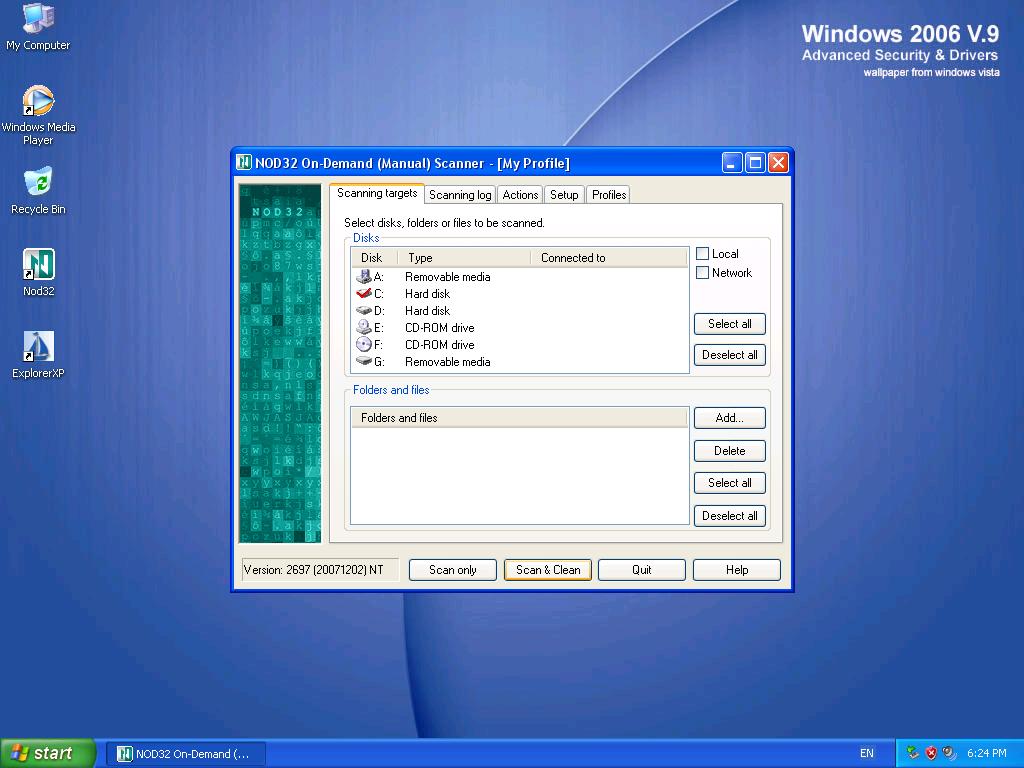Minimize the NOD32 scanner window
1024x768 pixels.
tap(732, 163)
